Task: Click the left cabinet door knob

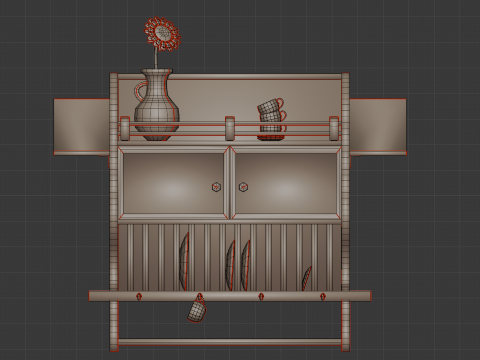Action: [x=216, y=187]
